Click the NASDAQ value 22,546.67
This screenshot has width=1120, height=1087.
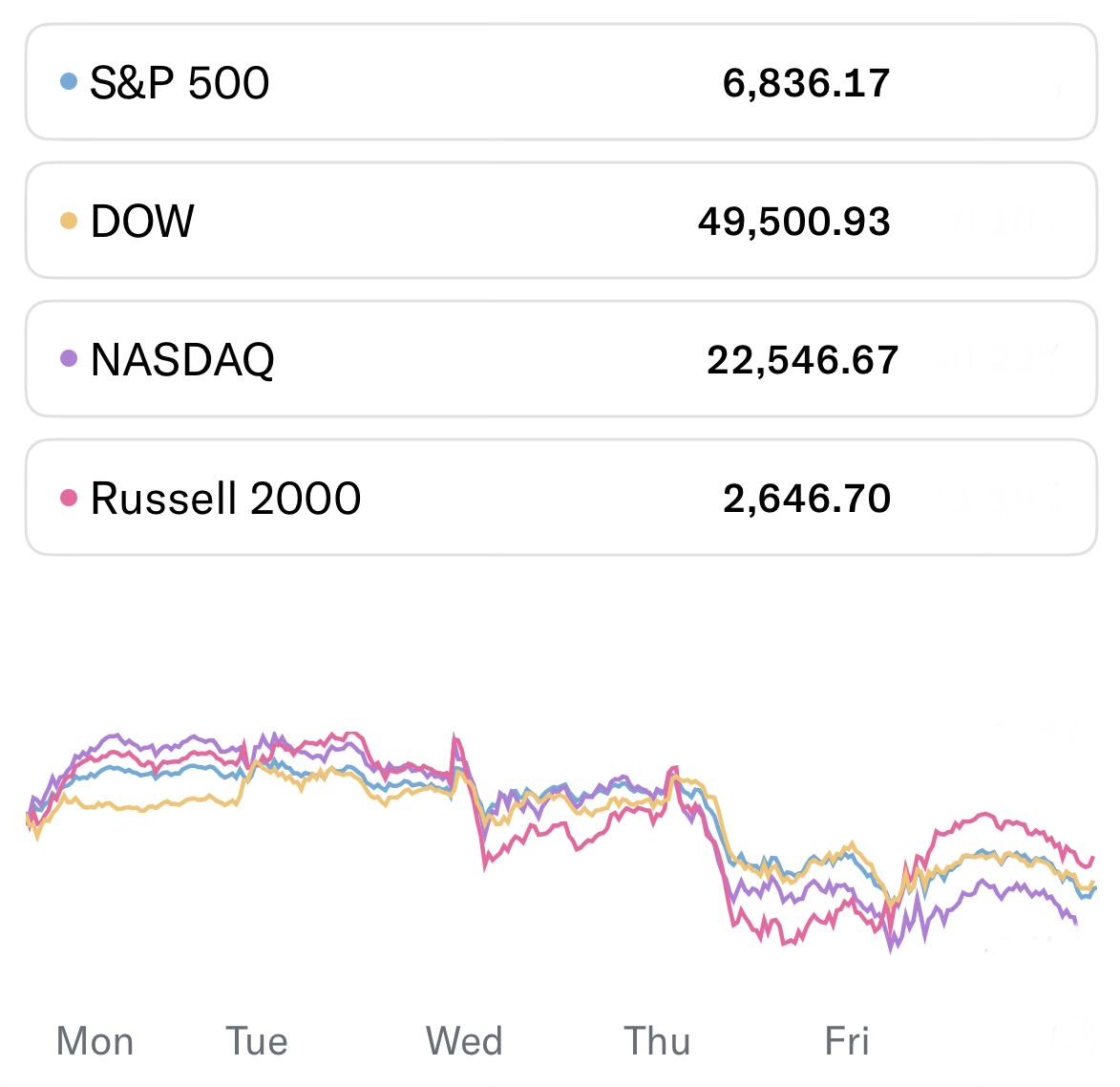(802, 360)
